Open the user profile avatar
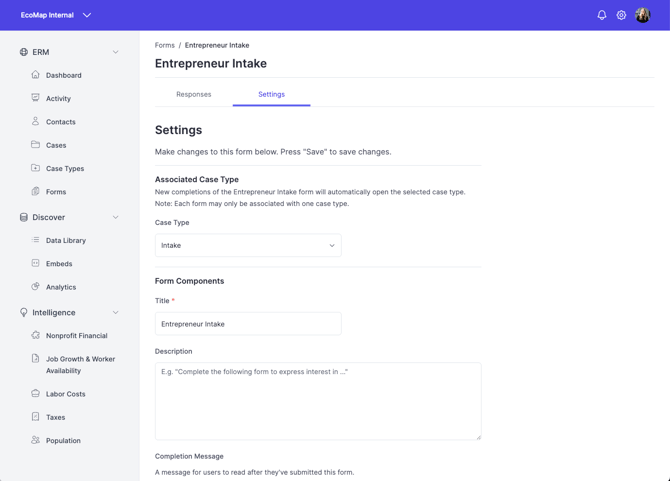The image size is (670, 481). click(x=643, y=15)
